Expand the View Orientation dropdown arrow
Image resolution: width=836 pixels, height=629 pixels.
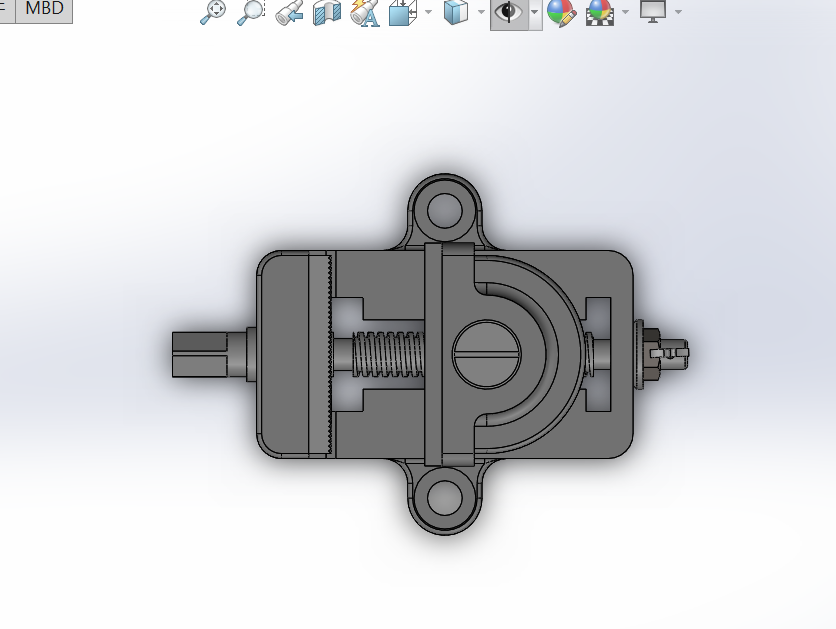[x=429, y=12]
